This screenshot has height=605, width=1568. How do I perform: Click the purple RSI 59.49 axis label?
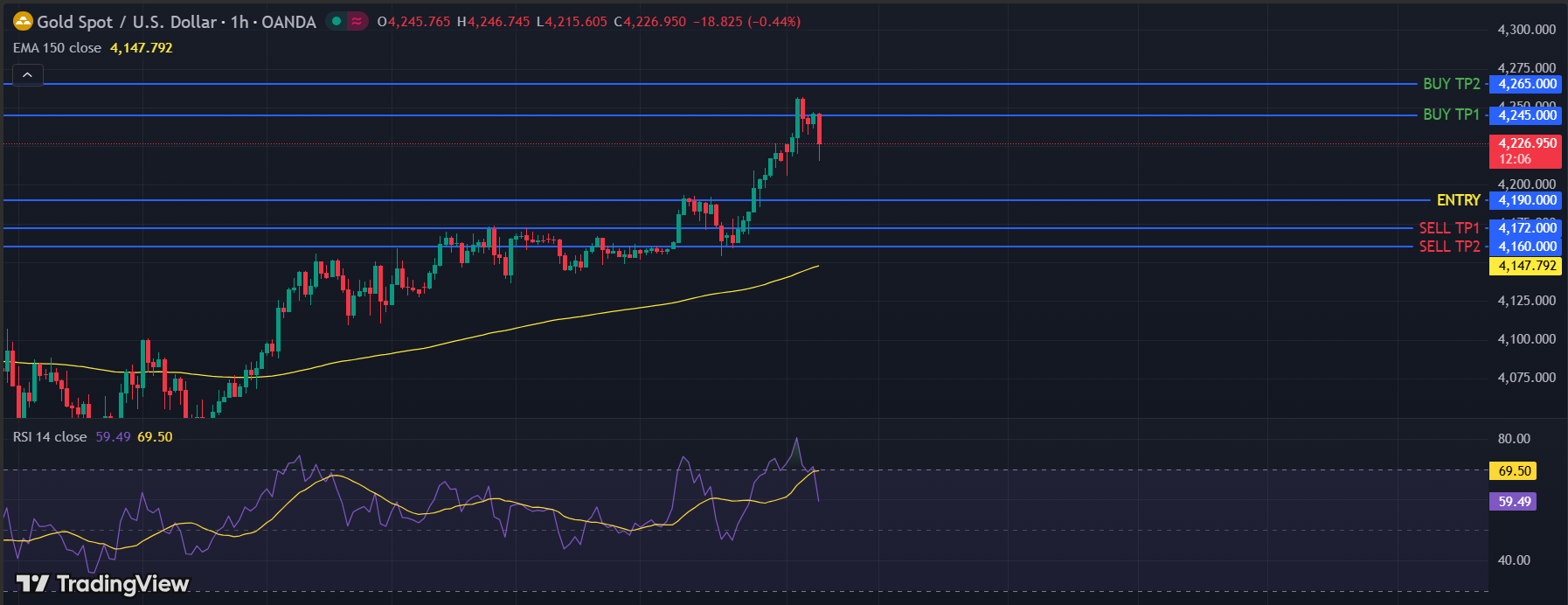[1514, 502]
